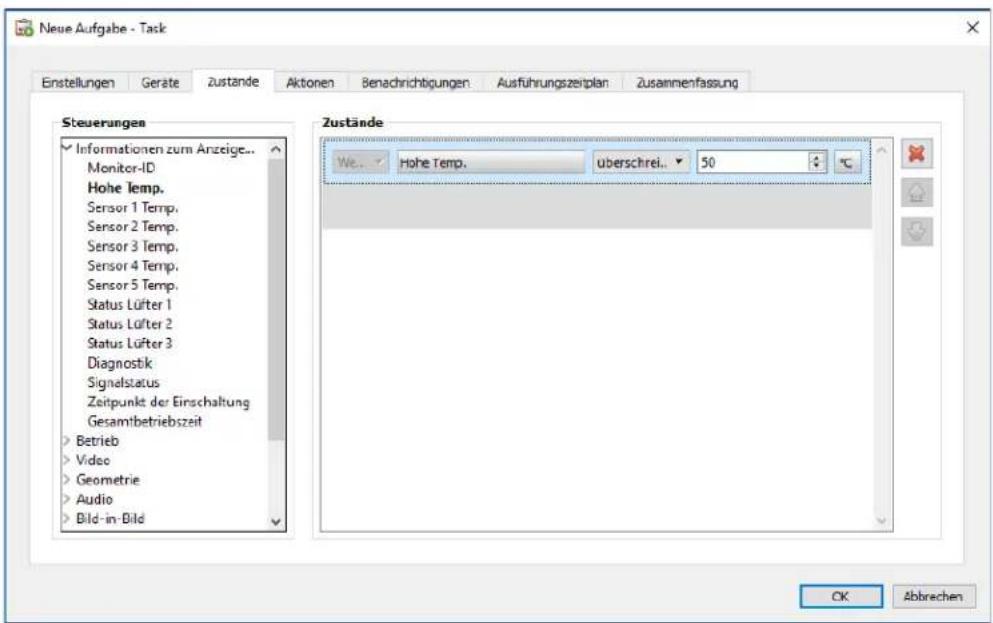Viewport: 993px width, 623px height.
Task: Select Status Lüfter 3
Action: 130,343
